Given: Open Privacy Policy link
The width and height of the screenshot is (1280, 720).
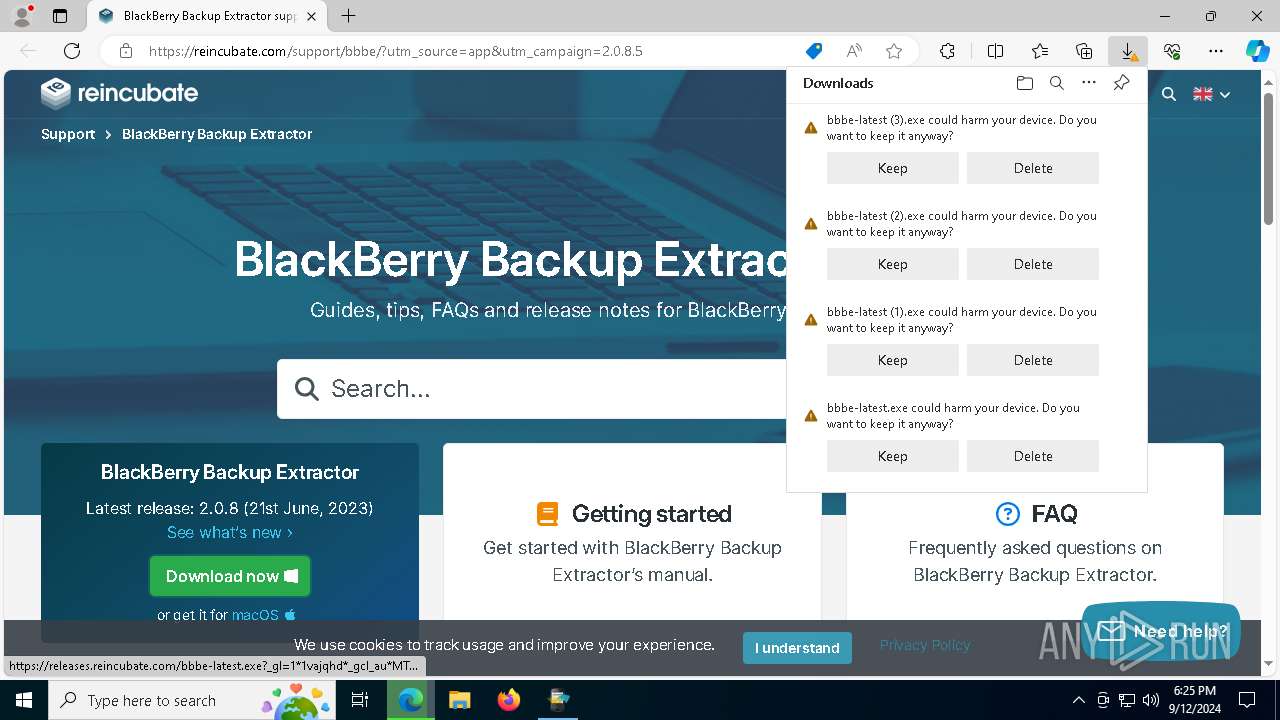Looking at the screenshot, I should tap(925, 645).
